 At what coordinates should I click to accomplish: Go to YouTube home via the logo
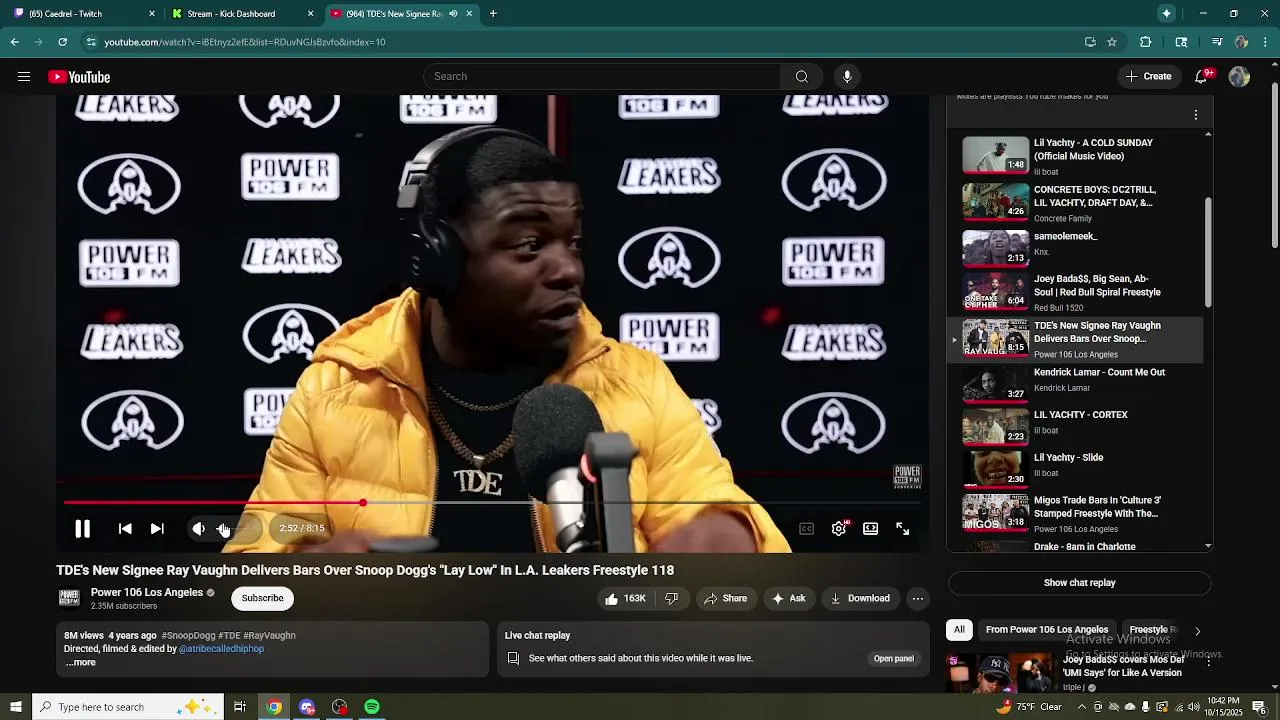point(79,77)
